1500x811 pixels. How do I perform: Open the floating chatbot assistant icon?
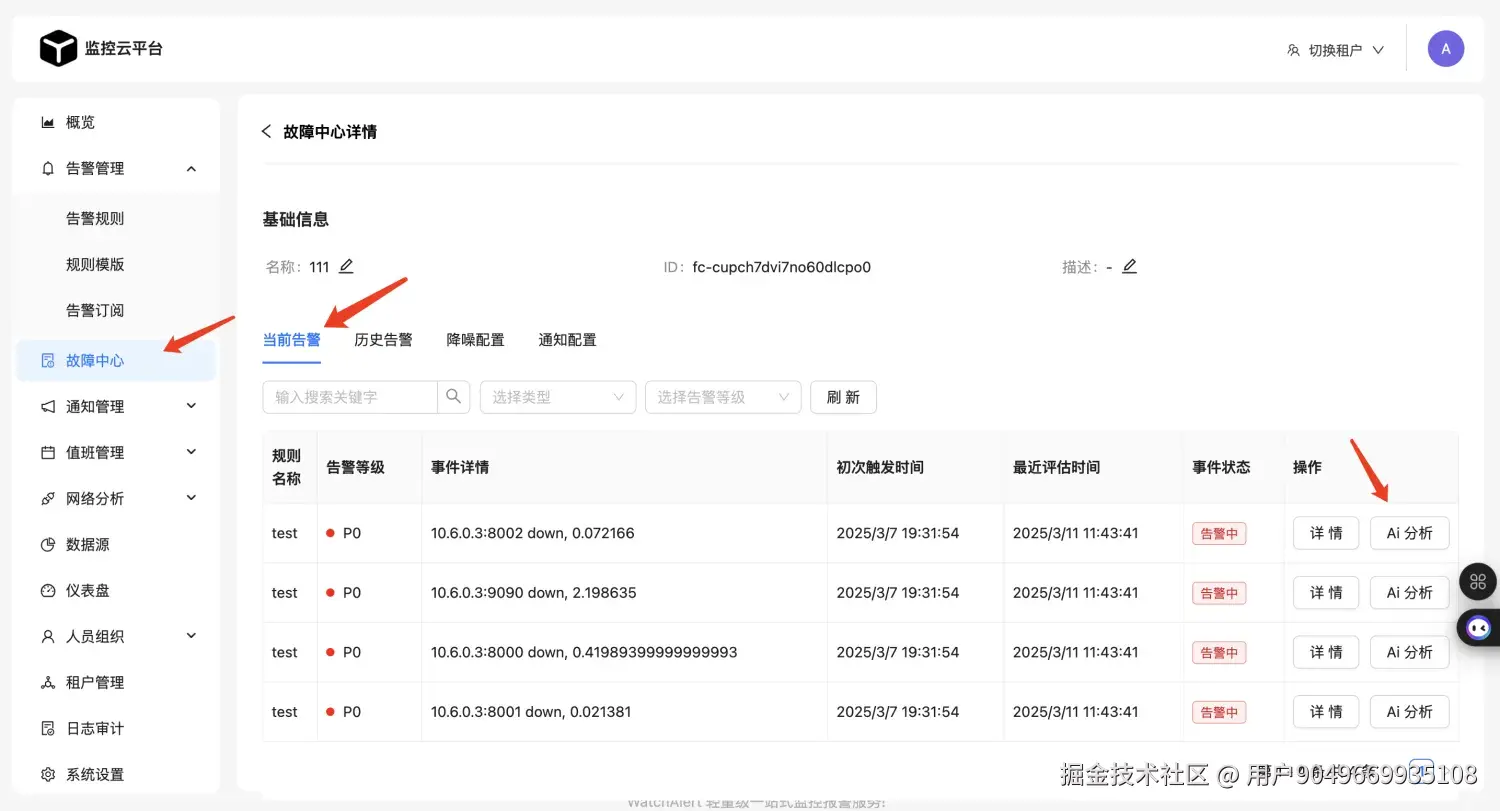click(x=1478, y=628)
